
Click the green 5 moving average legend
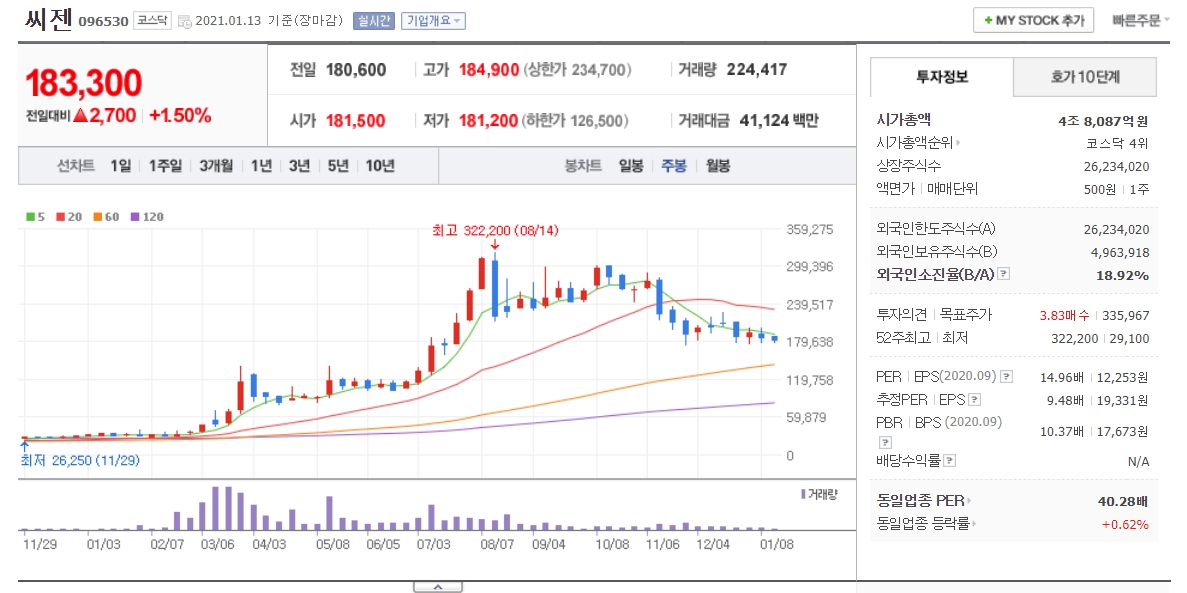click(x=35, y=217)
